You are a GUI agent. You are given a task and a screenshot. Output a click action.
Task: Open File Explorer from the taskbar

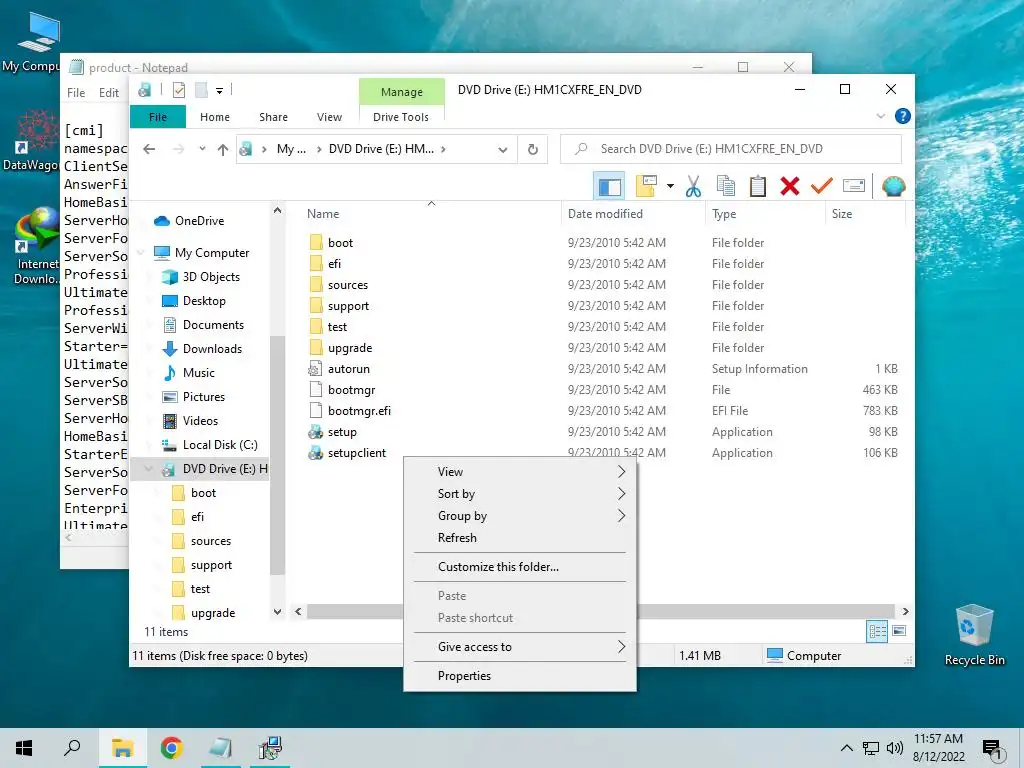tap(122, 748)
